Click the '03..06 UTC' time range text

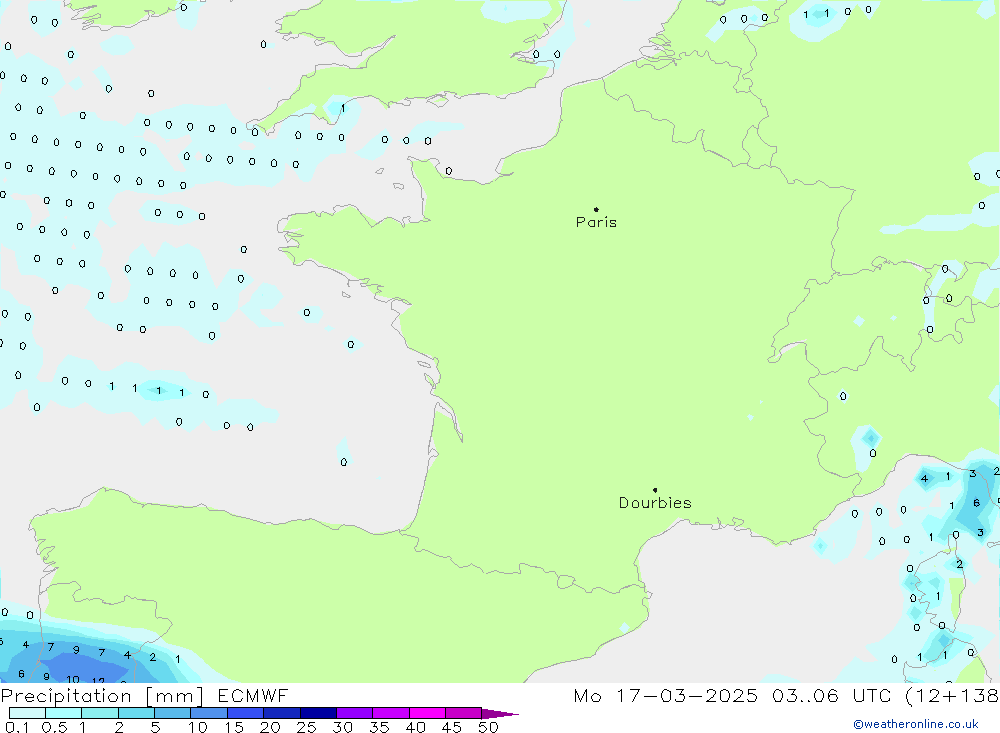click(831, 695)
